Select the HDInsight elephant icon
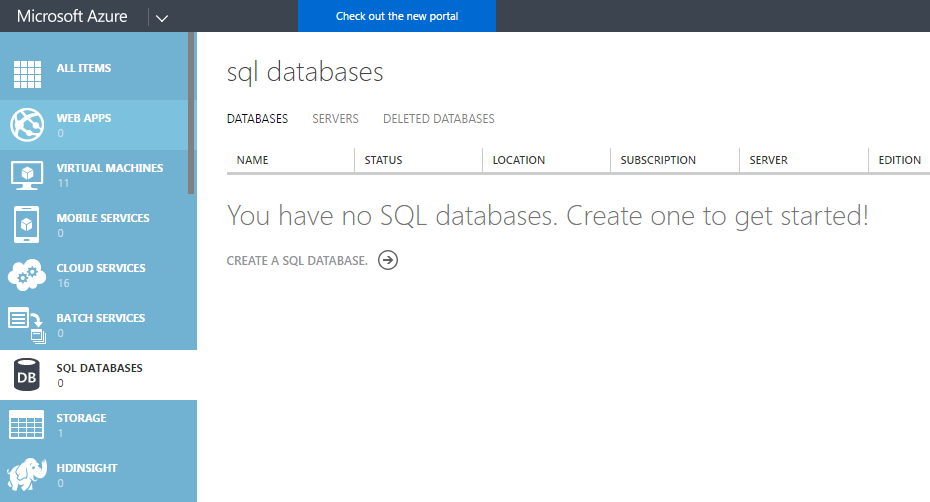This screenshot has height=502, width=930. (x=27, y=474)
